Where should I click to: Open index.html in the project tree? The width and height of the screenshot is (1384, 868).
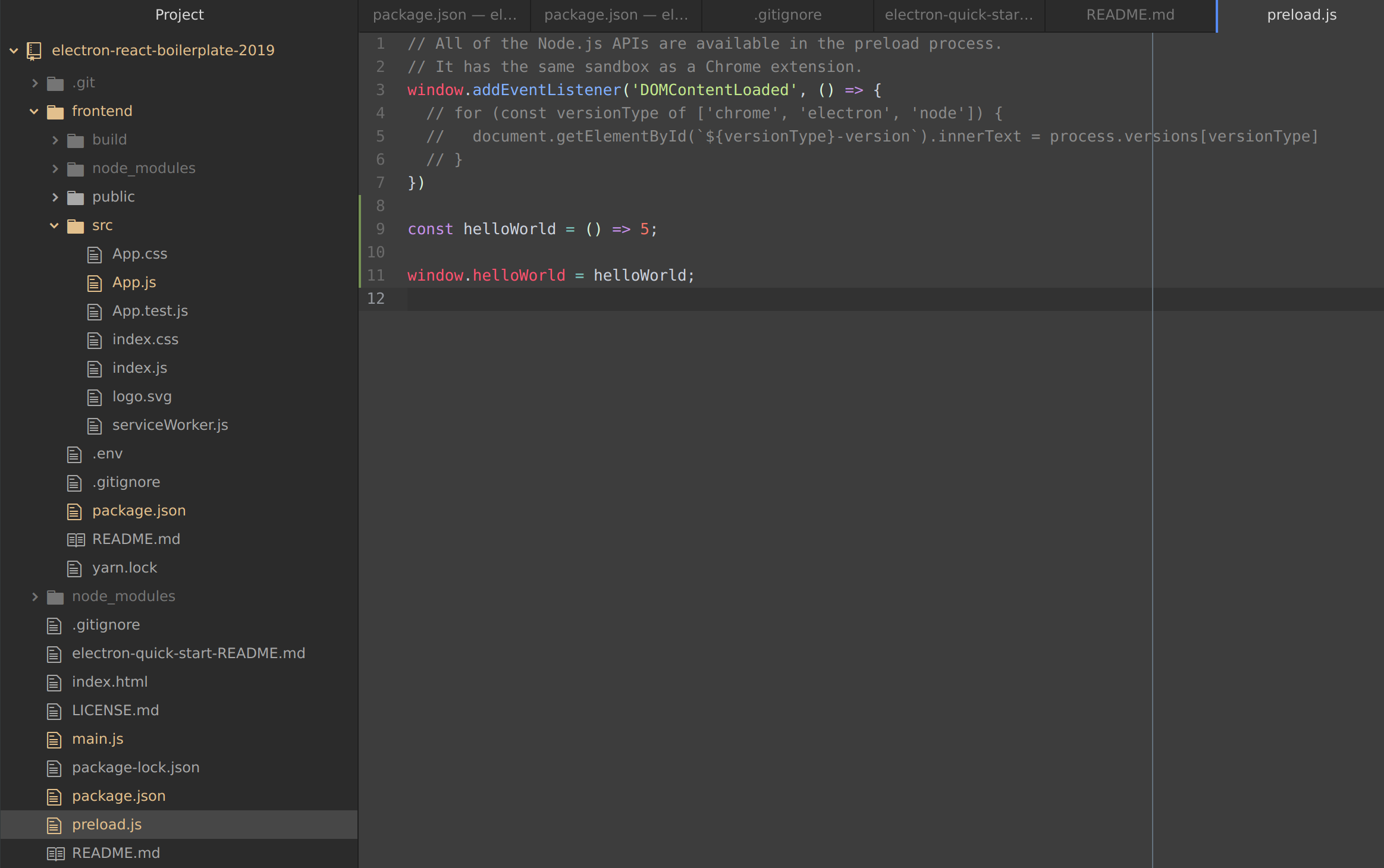coord(109,682)
